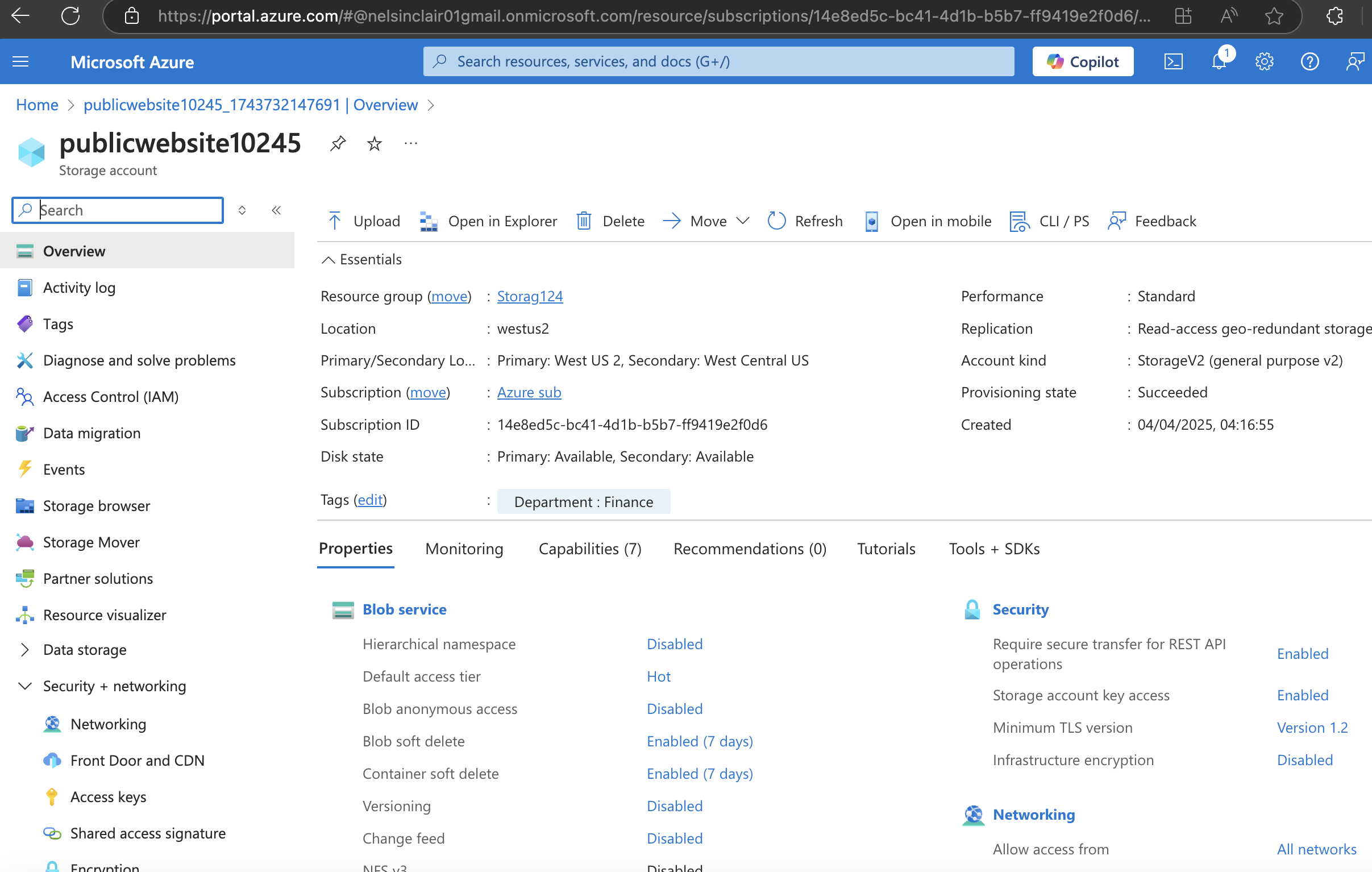Switch to the Tutorials tab
The width and height of the screenshot is (1372, 872).
886,549
